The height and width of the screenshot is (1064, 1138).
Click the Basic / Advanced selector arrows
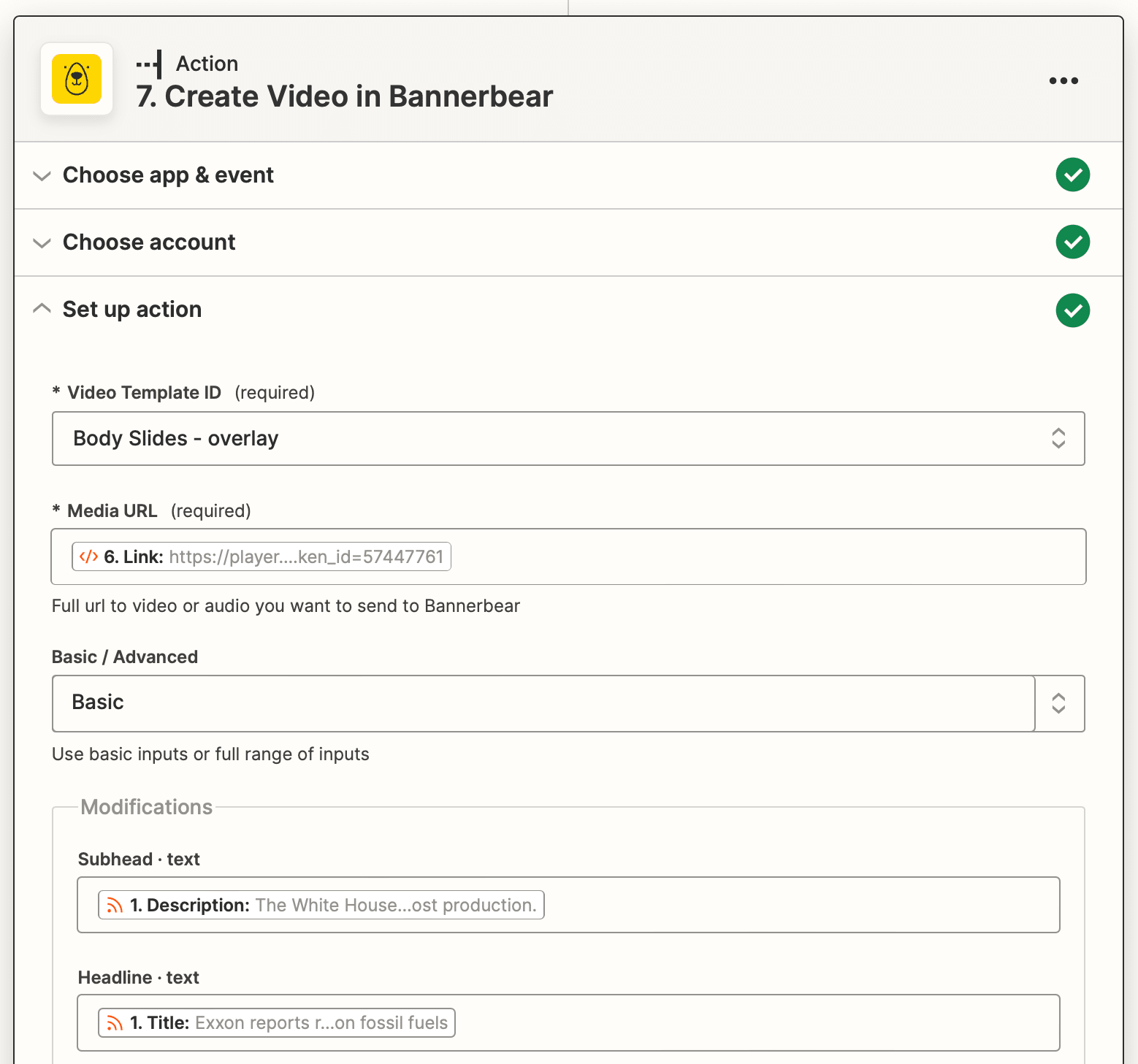click(1059, 703)
